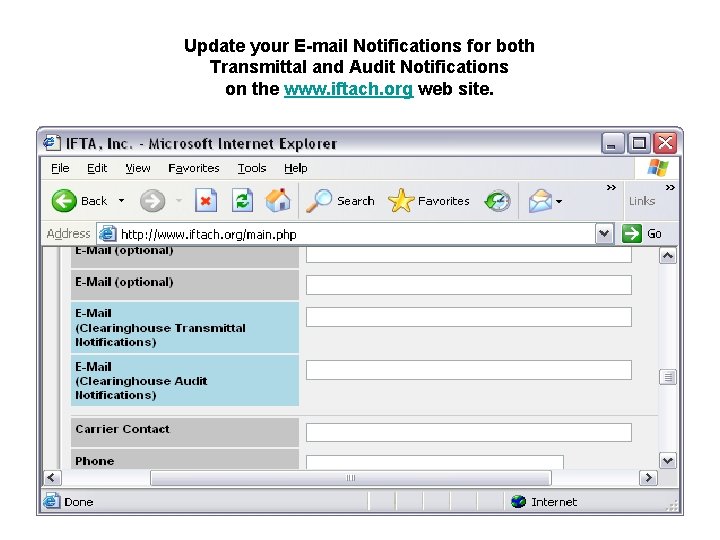720x540 pixels.
Task: Click horizontal scrollbar left arrow
Action: point(51,478)
